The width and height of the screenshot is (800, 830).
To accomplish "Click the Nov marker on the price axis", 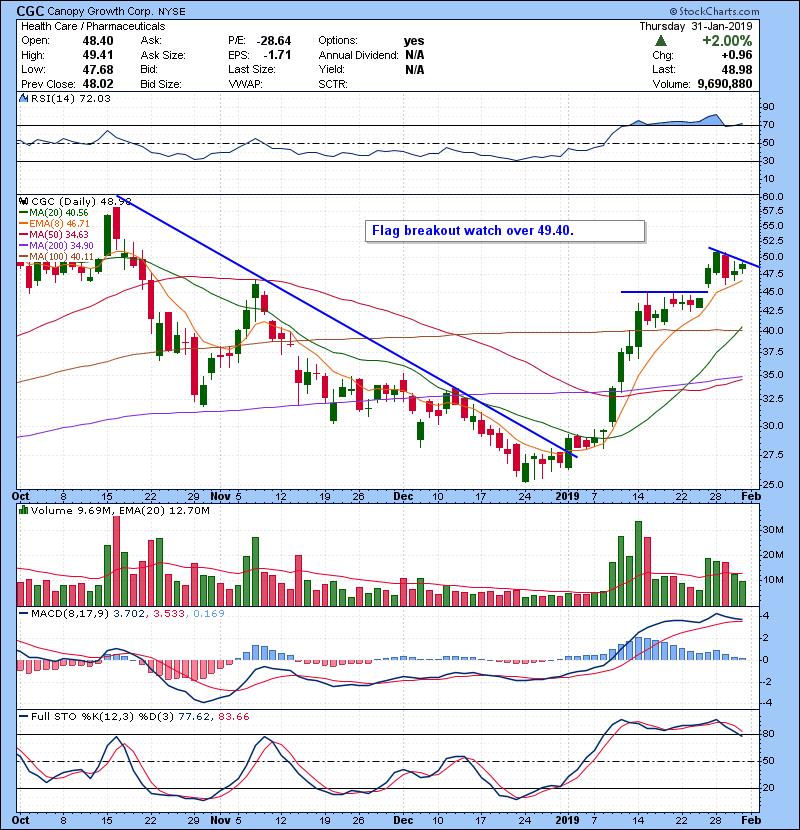I will tap(220, 496).
